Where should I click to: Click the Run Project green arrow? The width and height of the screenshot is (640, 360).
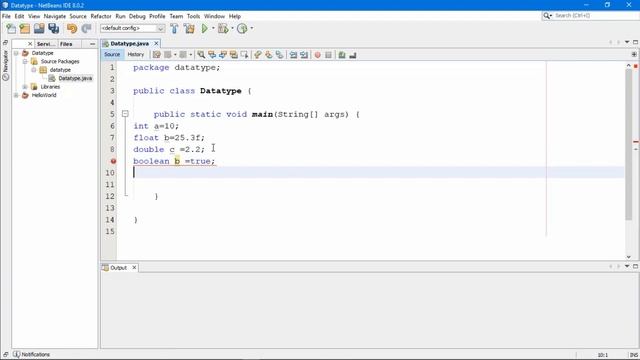[x=204, y=28]
